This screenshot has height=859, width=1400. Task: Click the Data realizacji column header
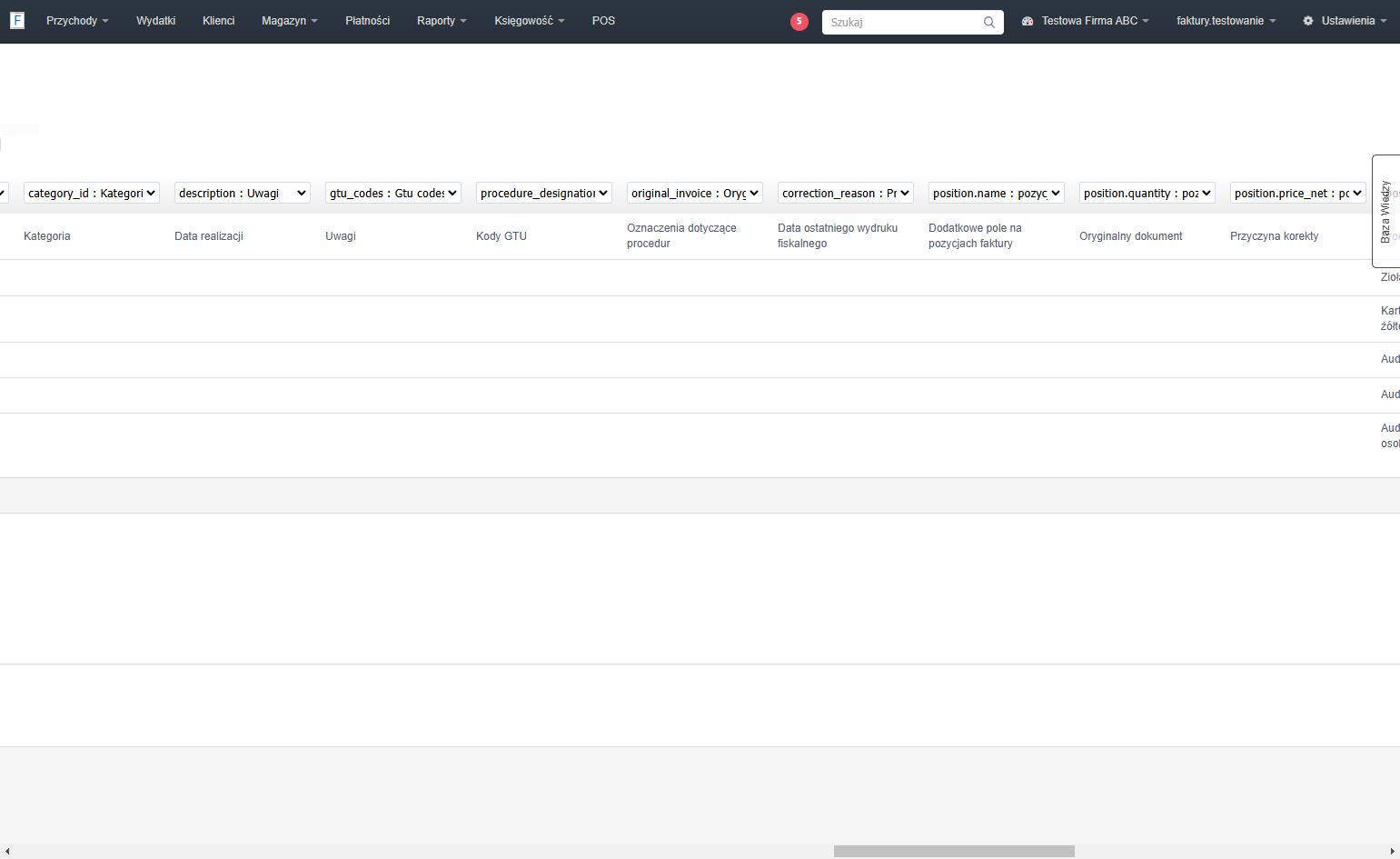[209, 236]
